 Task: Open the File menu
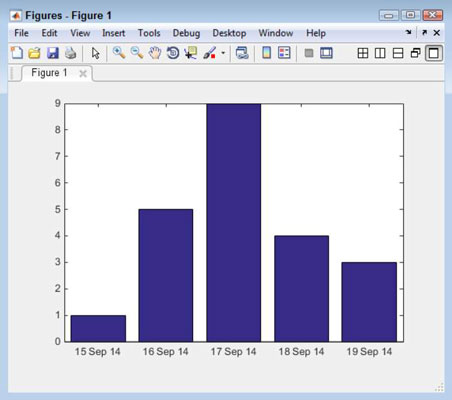tap(21, 33)
